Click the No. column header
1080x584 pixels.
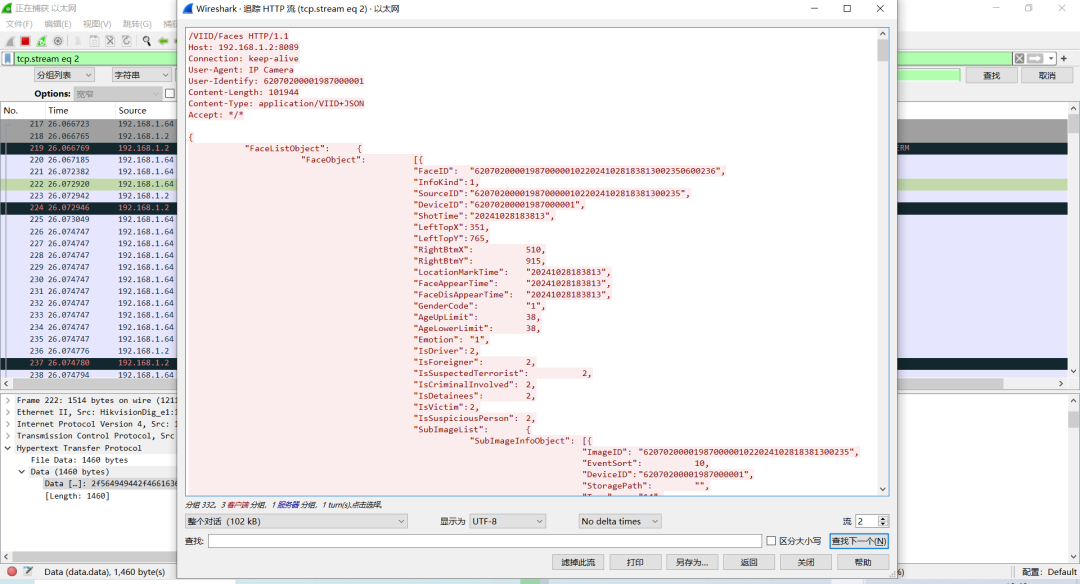23,110
